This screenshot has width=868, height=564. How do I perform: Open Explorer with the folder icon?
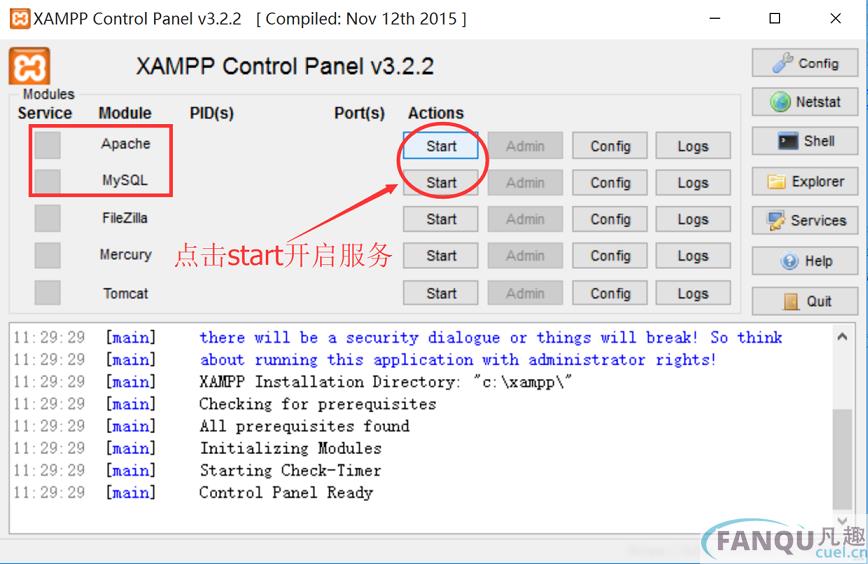tap(805, 182)
